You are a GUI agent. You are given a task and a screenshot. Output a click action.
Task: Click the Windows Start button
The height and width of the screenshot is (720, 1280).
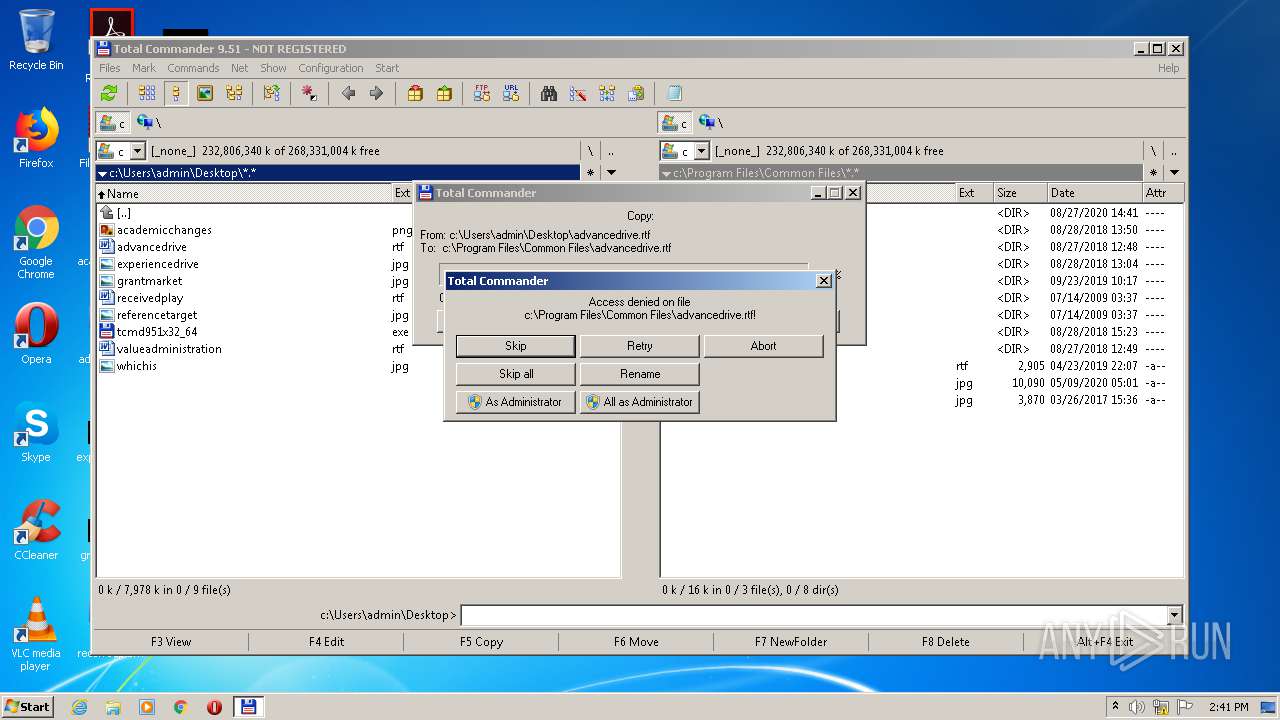(27, 706)
